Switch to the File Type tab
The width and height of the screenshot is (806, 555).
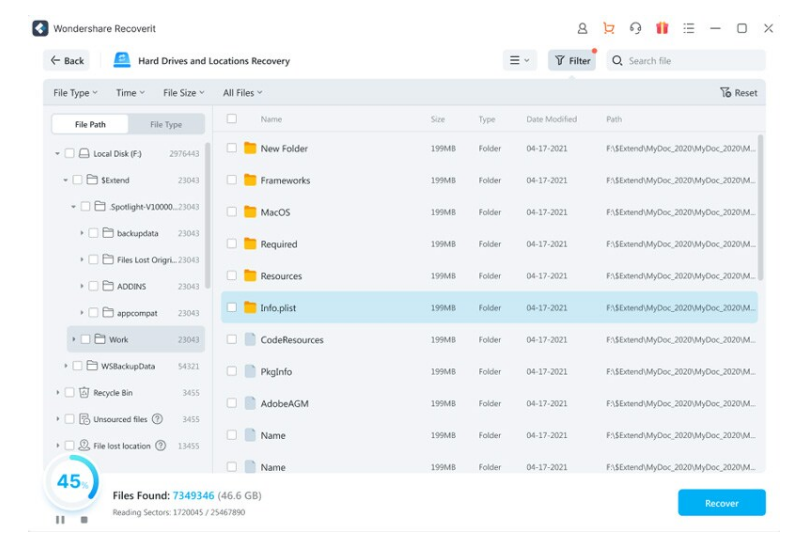point(166,125)
